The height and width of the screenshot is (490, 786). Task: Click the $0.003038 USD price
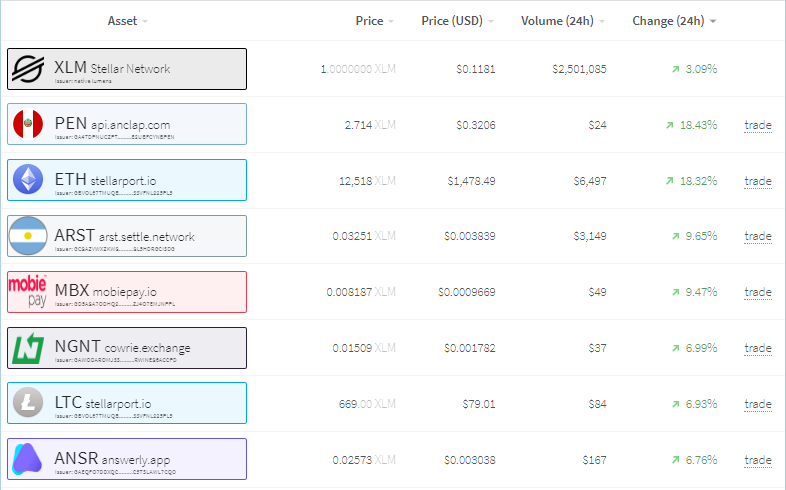coord(470,460)
